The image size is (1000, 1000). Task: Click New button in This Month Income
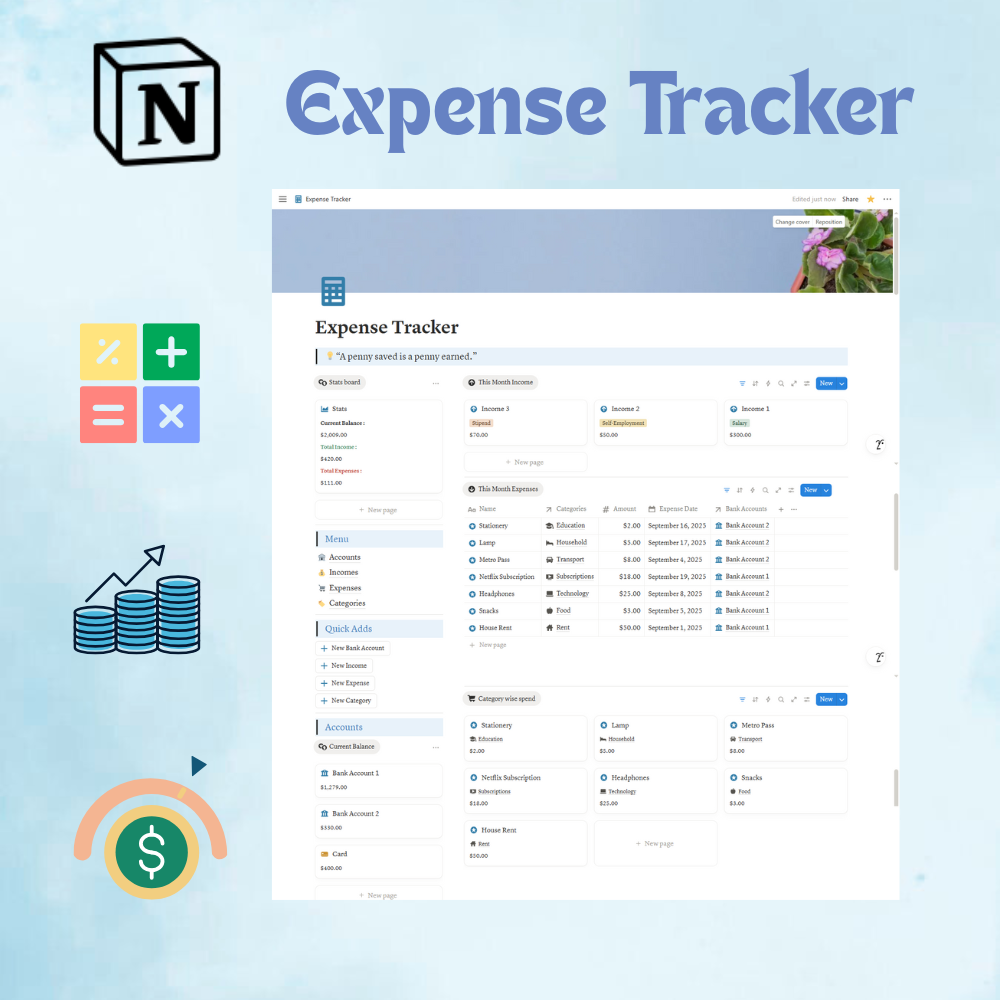tap(826, 383)
